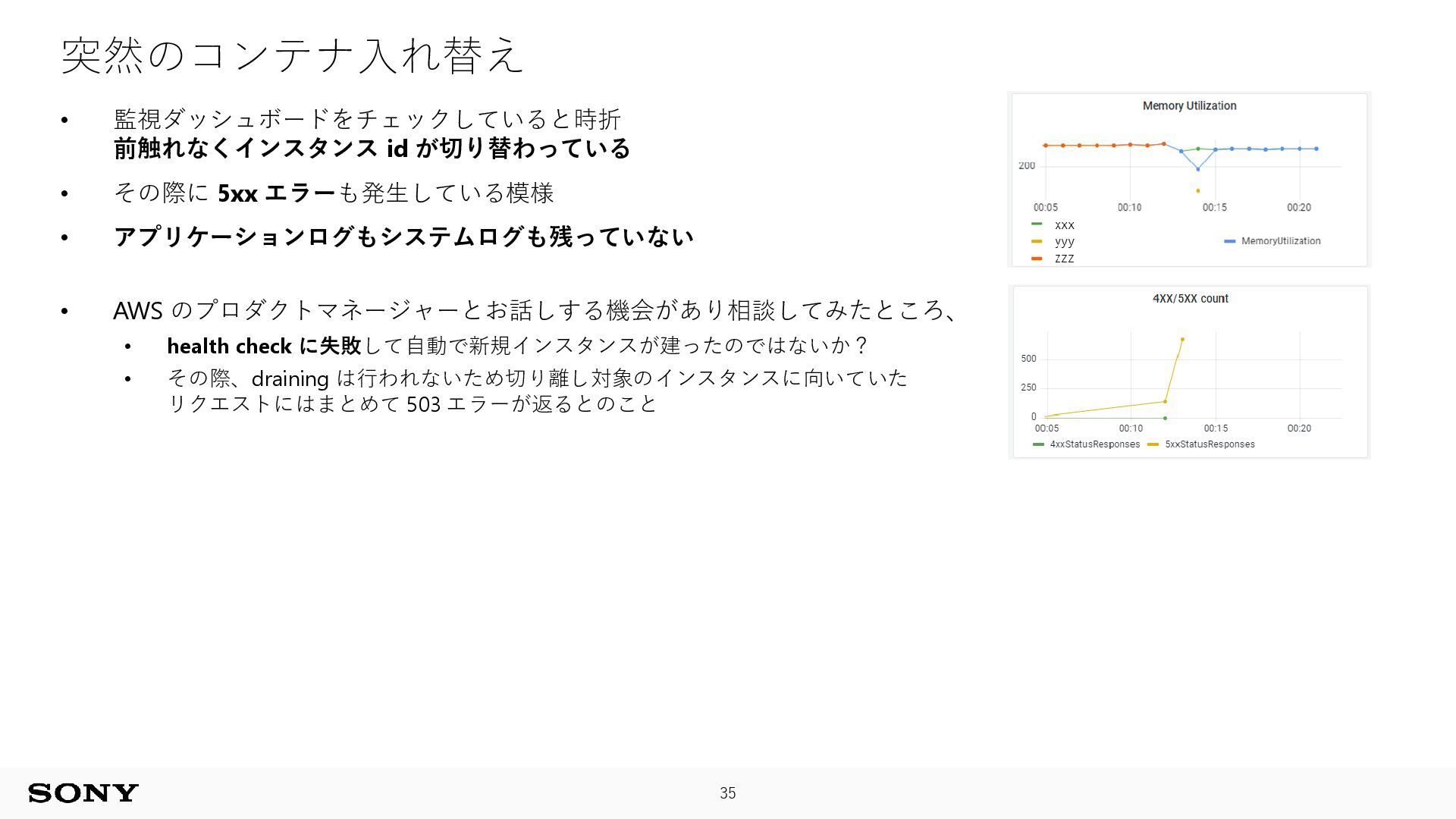This screenshot has width=1456, height=819.
Task: Click the blue MemoryUtilization legend marker
Action: (1230, 241)
